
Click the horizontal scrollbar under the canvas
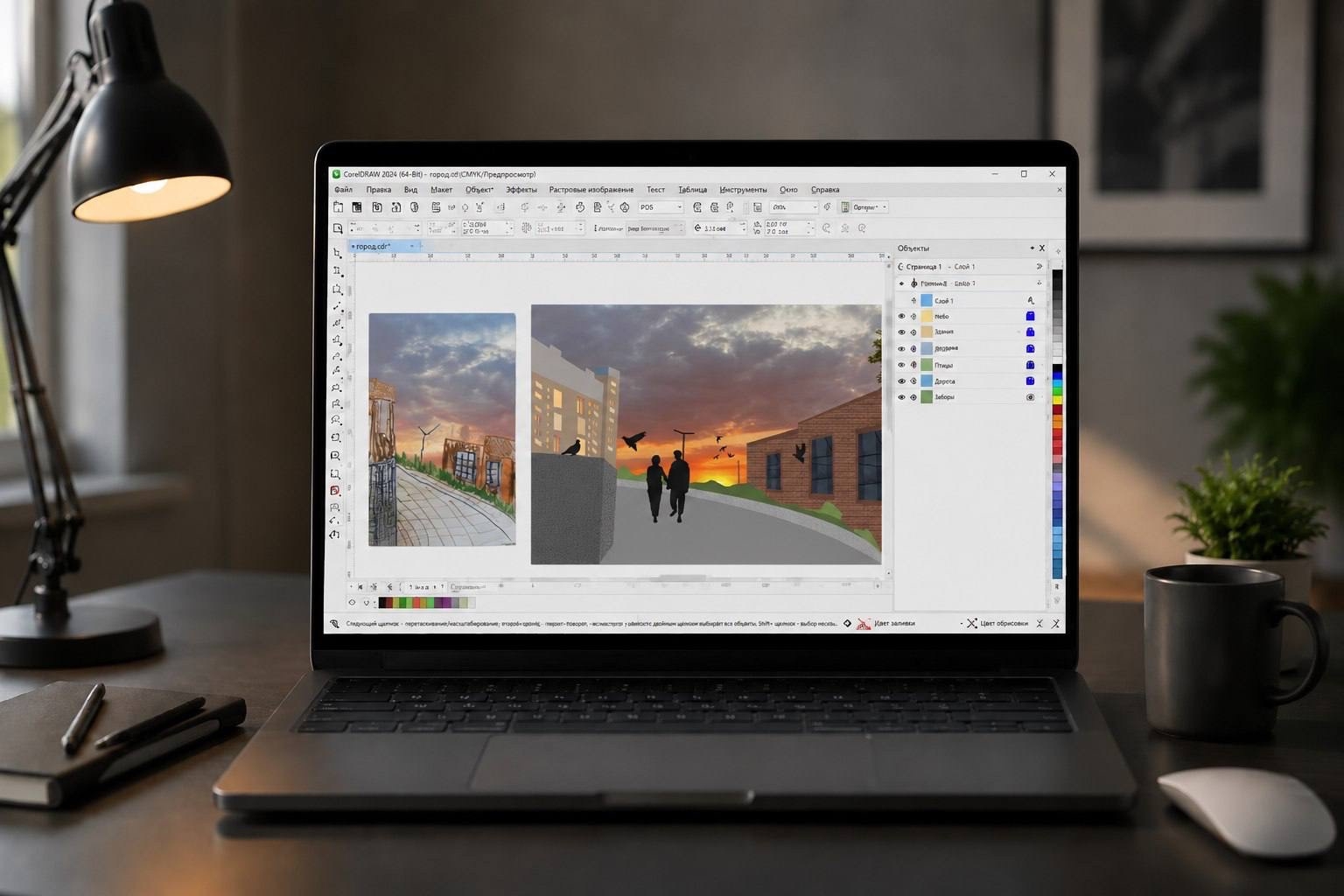(682, 577)
